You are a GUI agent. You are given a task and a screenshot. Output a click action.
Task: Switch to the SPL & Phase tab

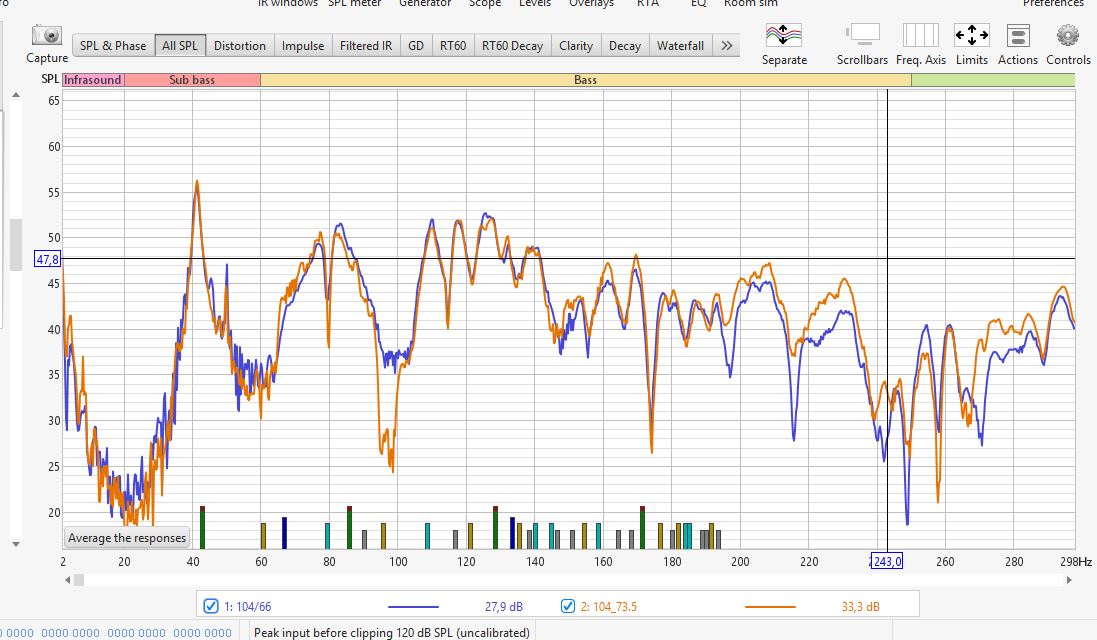coord(113,45)
